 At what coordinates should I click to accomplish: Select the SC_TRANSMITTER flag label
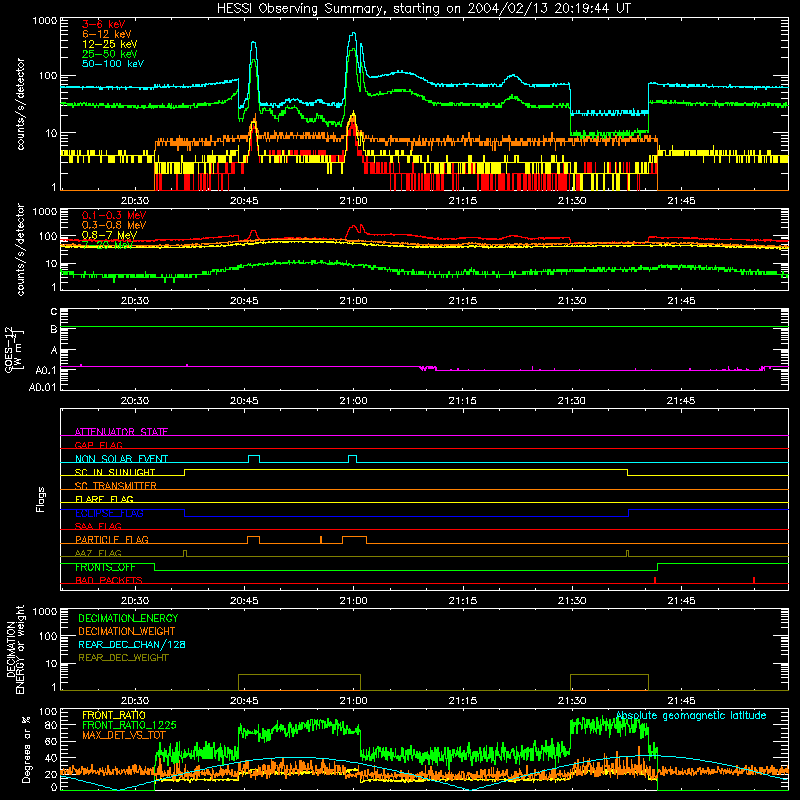[116, 485]
